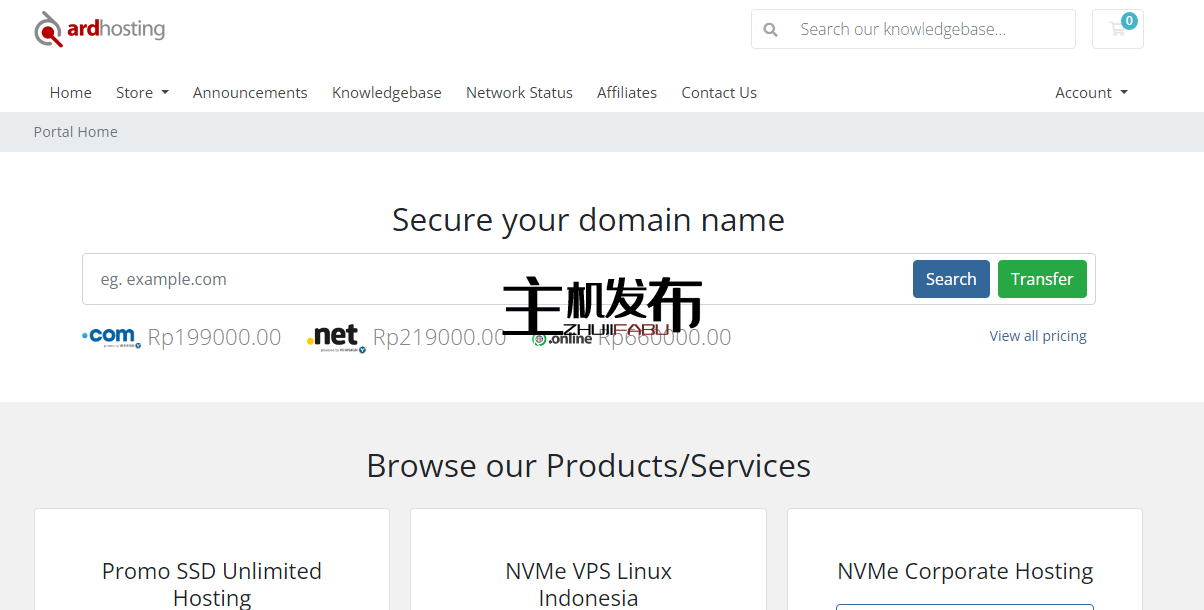Click the ardhosting logo
1204x610 pixels.
click(x=100, y=30)
